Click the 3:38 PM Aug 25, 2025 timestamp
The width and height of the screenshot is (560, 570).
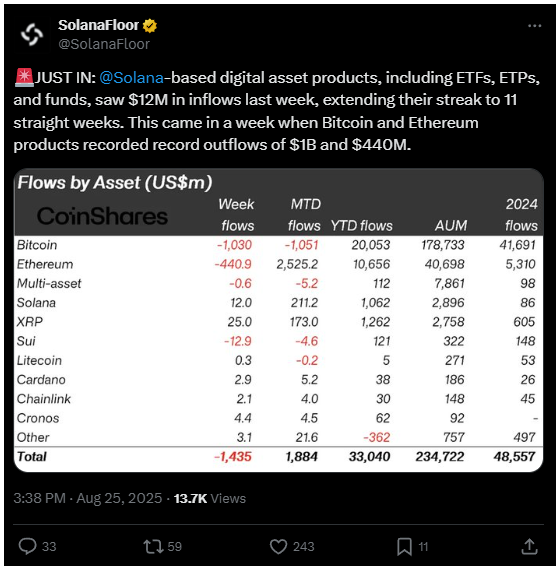[x=88, y=498]
